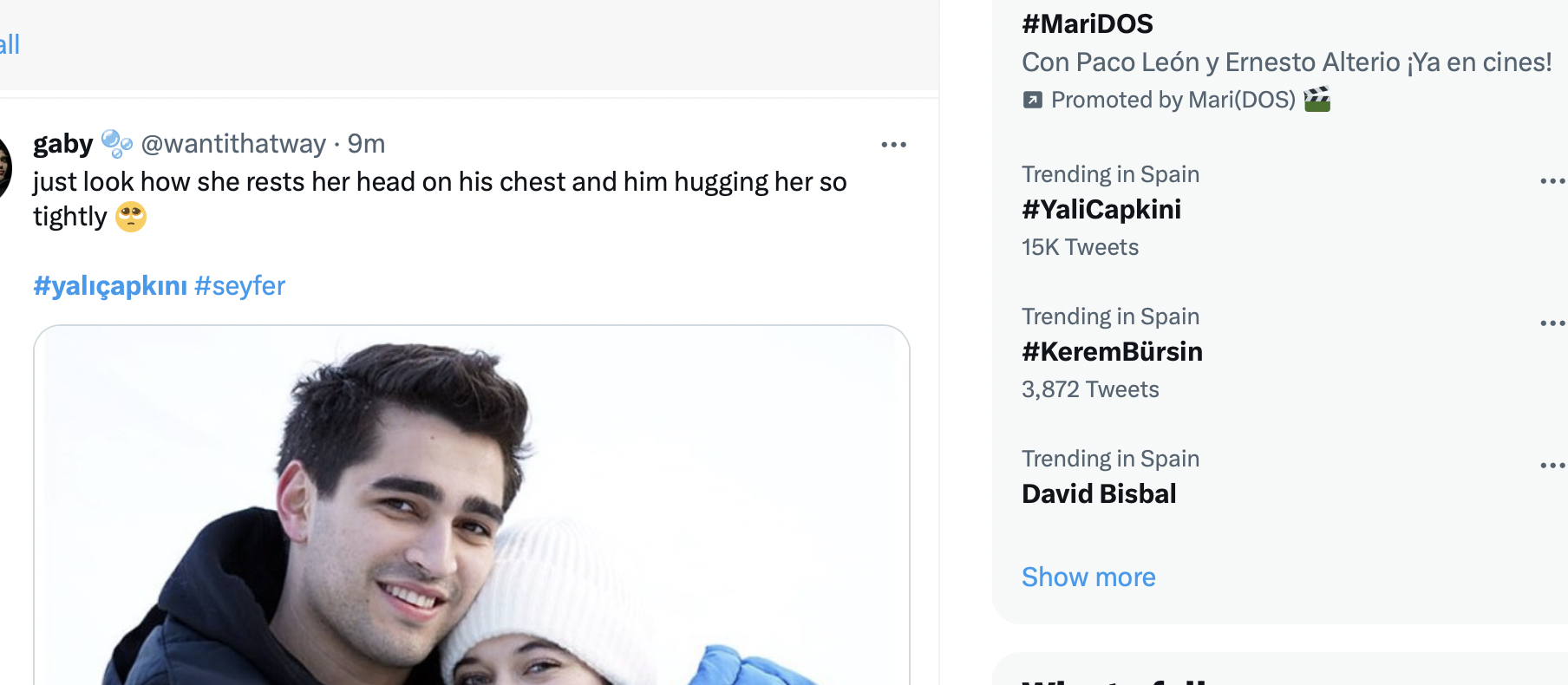The image size is (1568, 685).
Task: Open the #seyfer hashtag
Action: point(240,285)
